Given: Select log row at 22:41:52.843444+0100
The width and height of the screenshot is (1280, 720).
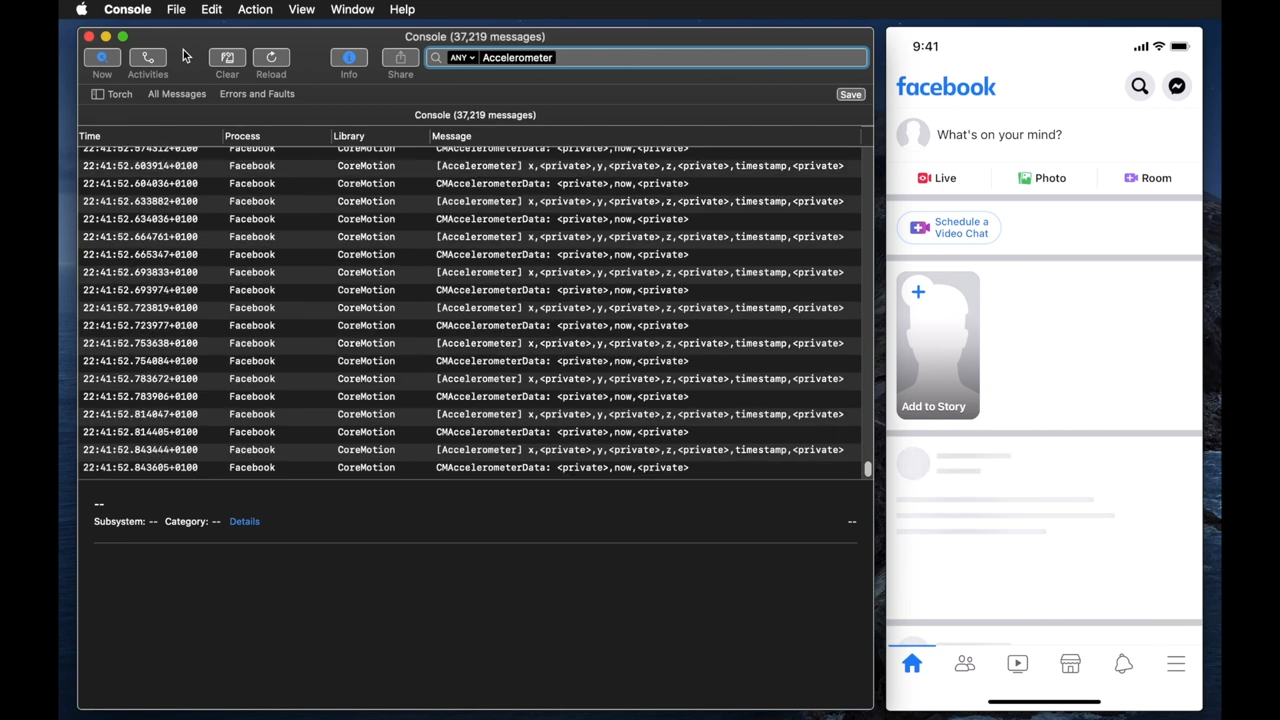Looking at the screenshot, I should coord(471,450).
